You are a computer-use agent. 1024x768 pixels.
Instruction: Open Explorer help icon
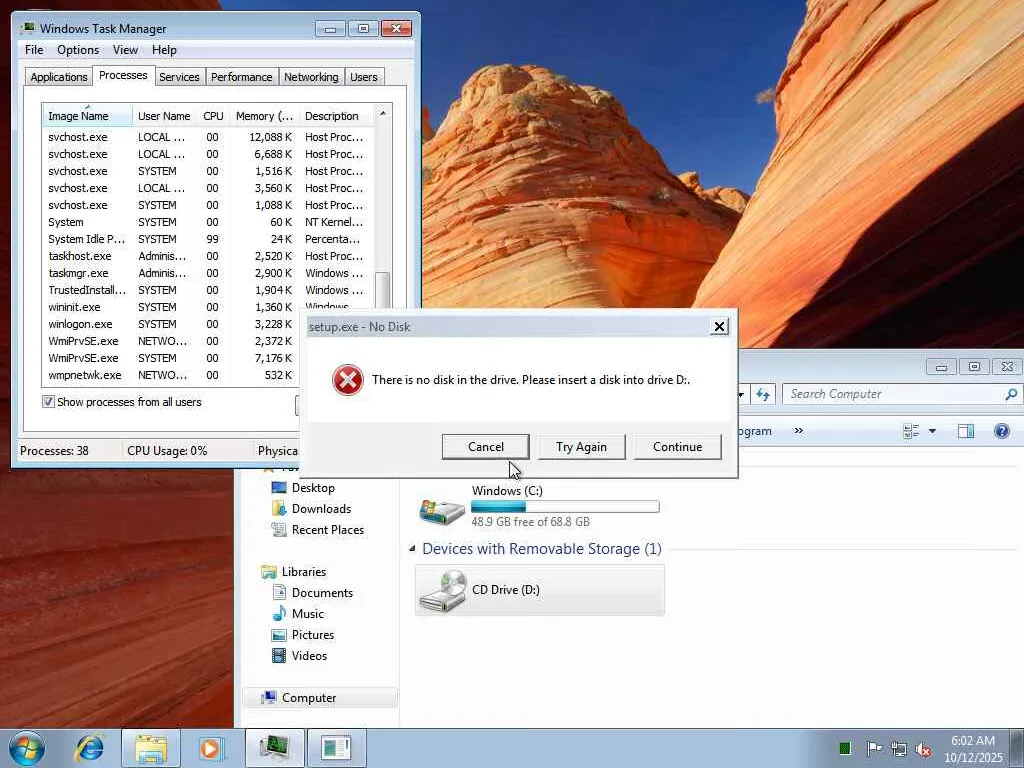click(x=1001, y=431)
